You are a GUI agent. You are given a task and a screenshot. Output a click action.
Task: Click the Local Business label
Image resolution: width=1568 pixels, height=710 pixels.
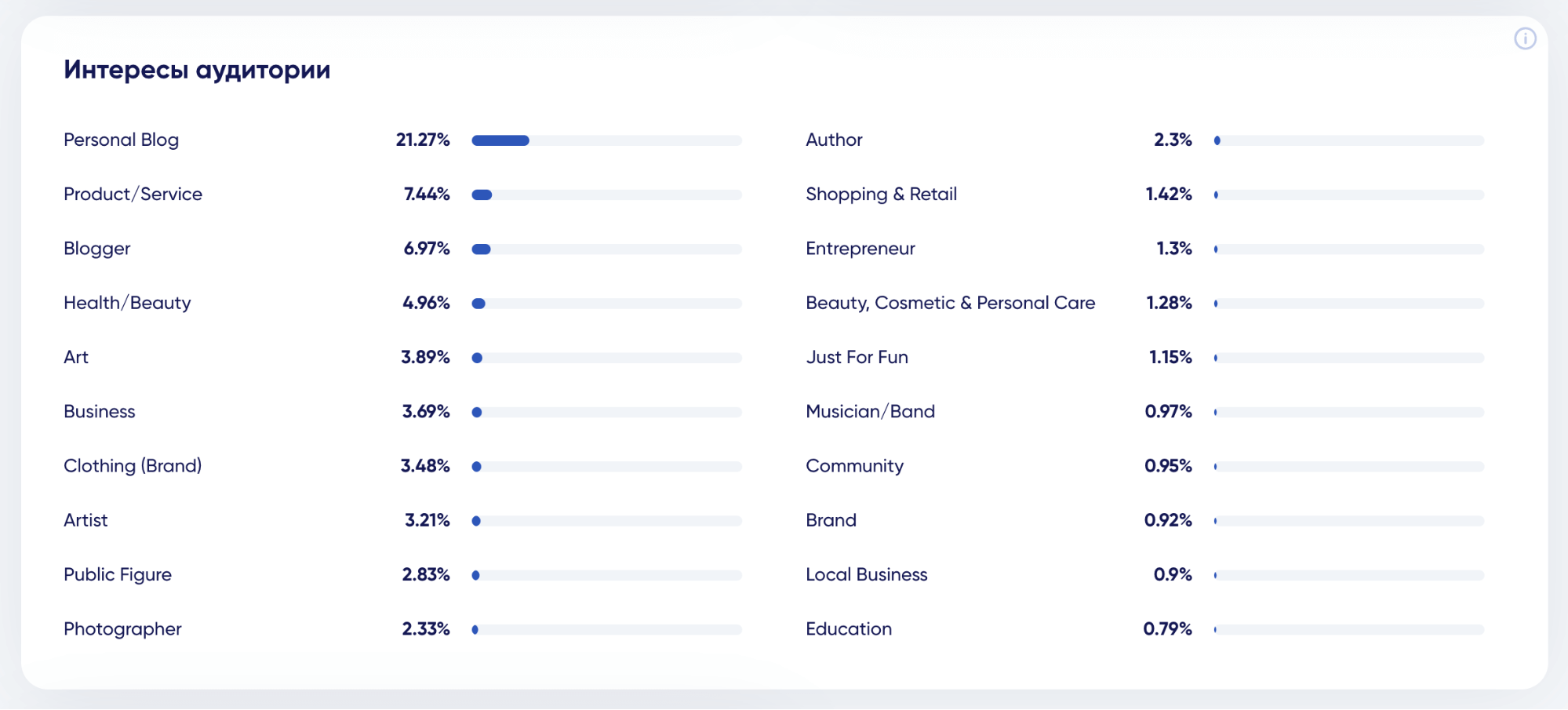point(866,574)
